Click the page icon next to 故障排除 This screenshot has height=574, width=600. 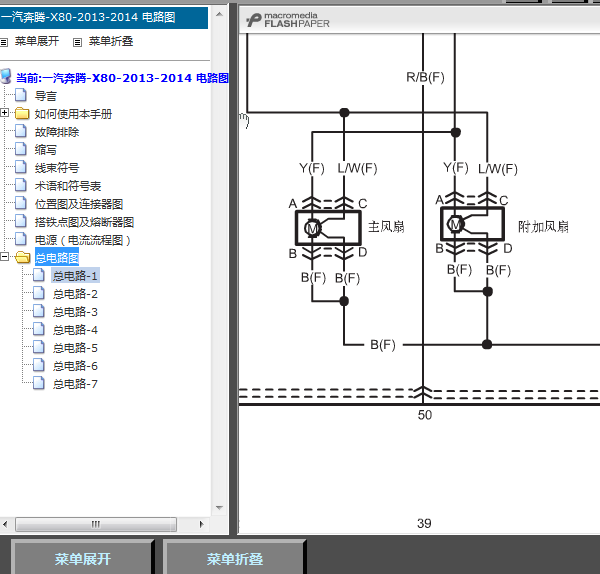click(x=21, y=131)
